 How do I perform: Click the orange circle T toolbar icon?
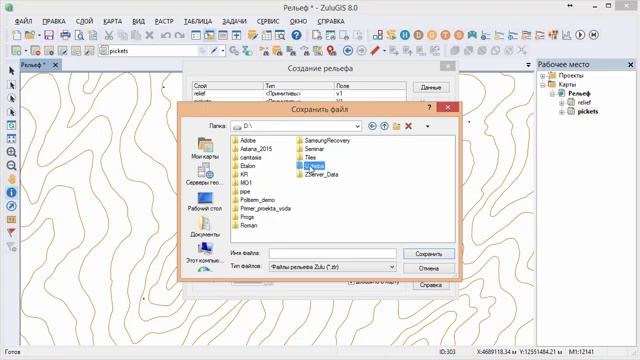[445, 35]
